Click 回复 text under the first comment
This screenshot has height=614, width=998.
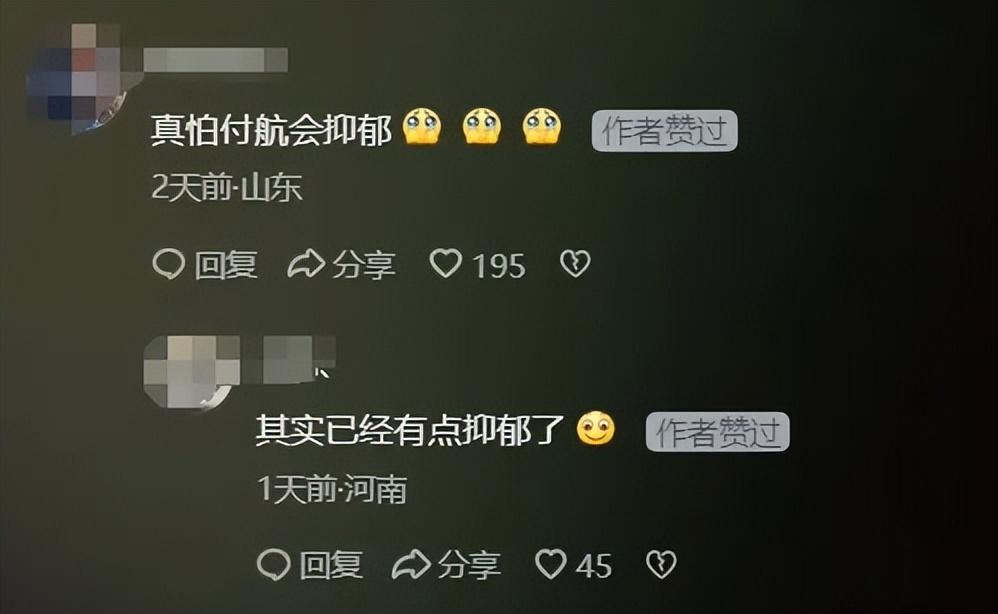[226, 265]
